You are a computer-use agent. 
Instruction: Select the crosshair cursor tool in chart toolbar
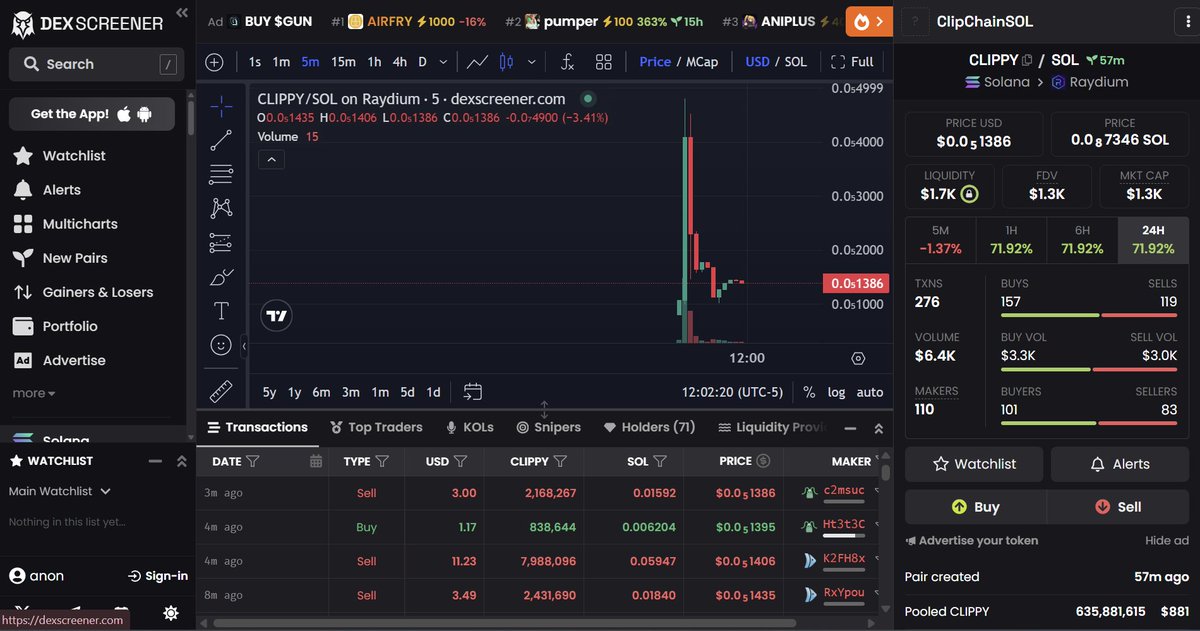pos(221,104)
